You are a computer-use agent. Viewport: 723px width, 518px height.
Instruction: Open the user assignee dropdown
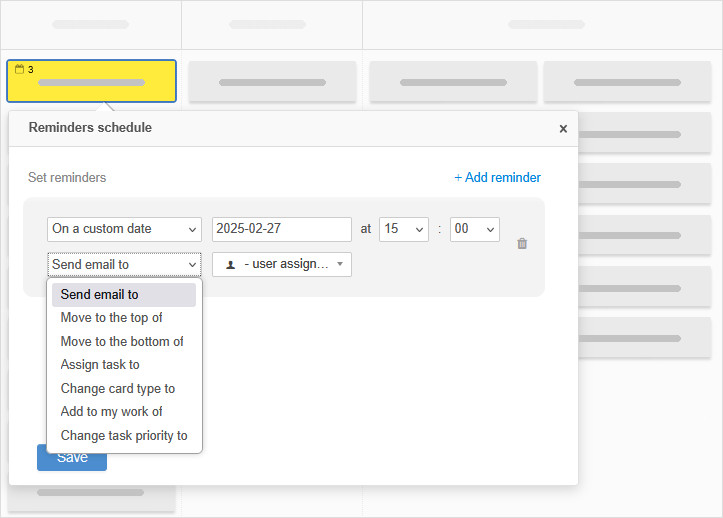[282, 264]
